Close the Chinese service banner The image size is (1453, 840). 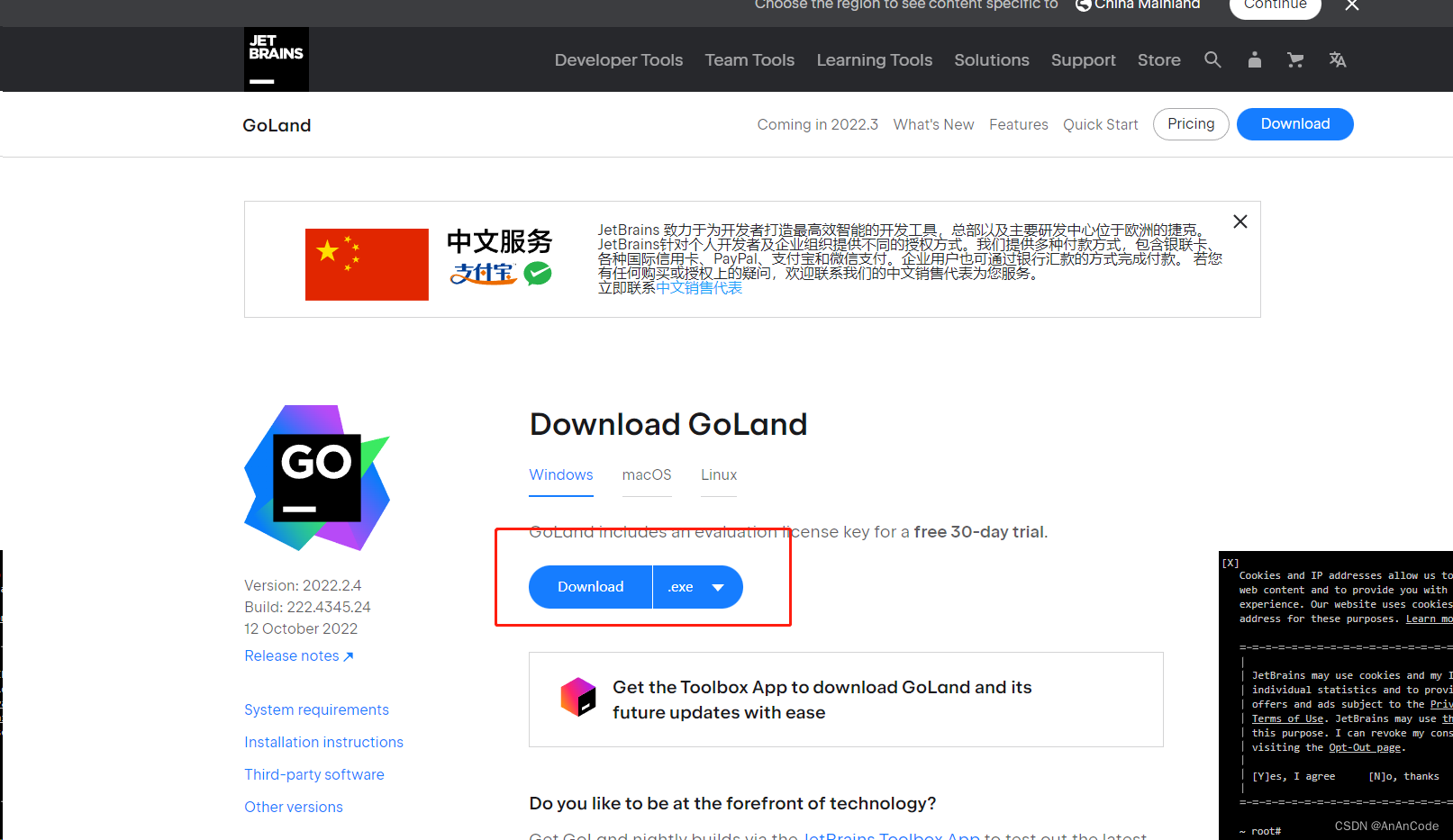click(x=1240, y=221)
